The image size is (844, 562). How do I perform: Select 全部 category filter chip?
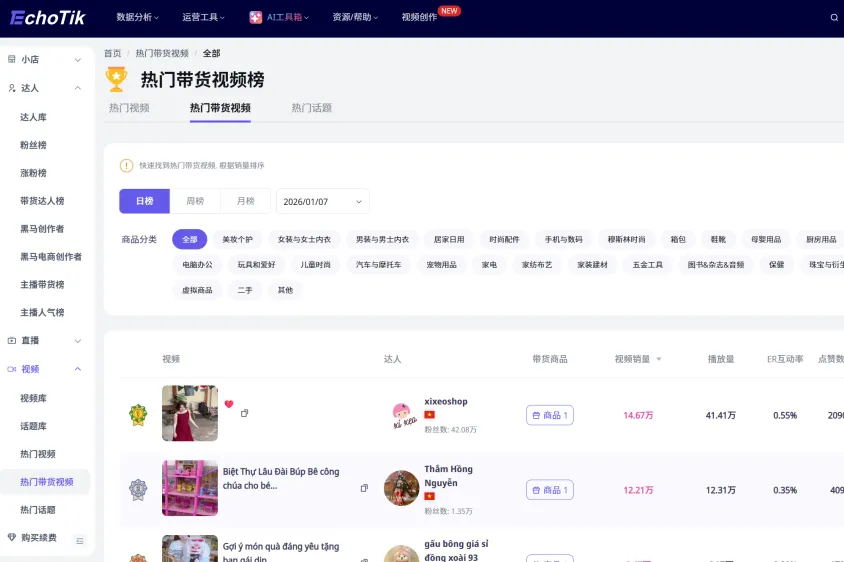[189, 239]
